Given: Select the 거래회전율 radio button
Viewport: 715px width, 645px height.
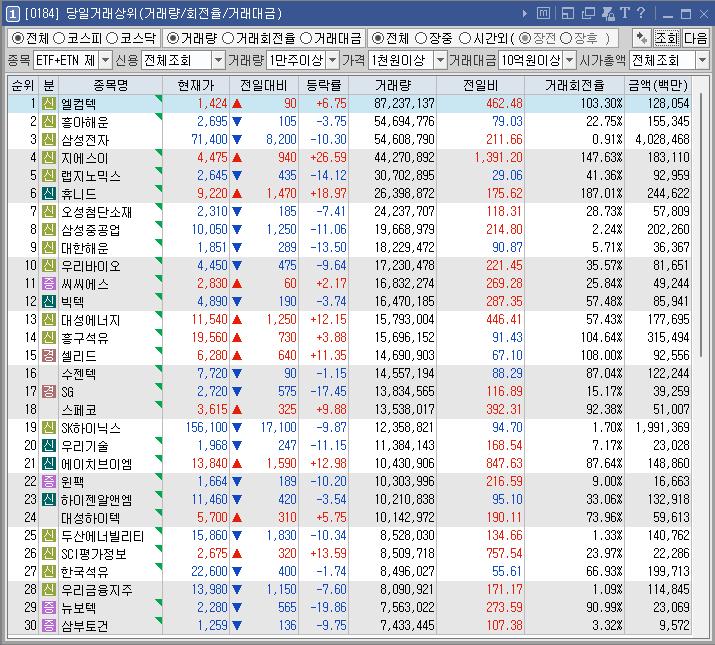Looking at the screenshot, I should 228,38.
